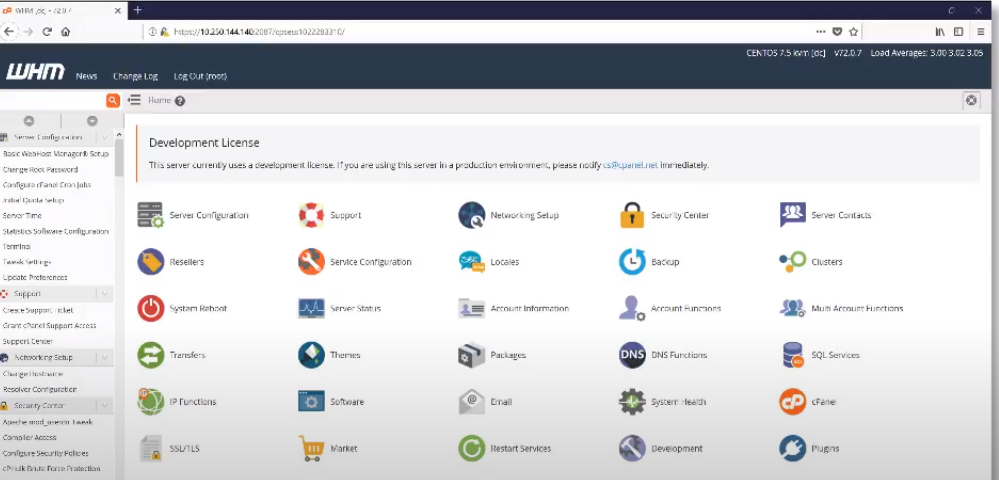Open the Transfers icon
The width and height of the screenshot is (999, 480).
(x=150, y=355)
